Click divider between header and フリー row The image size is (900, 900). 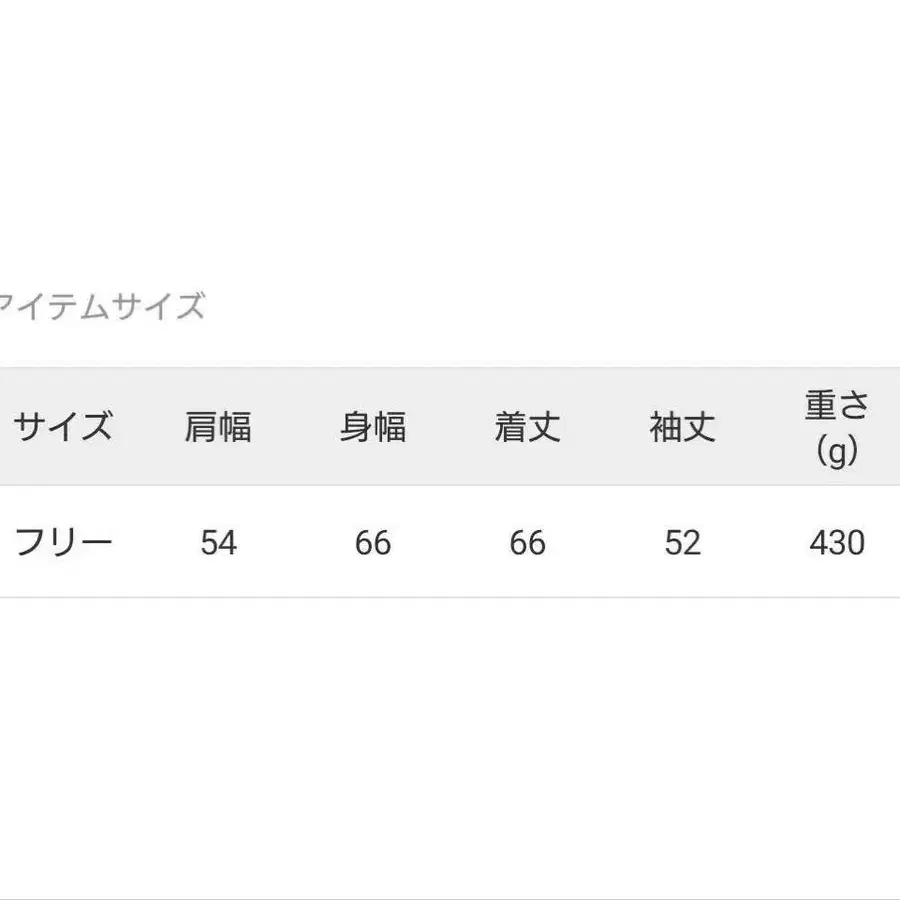click(x=450, y=486)
